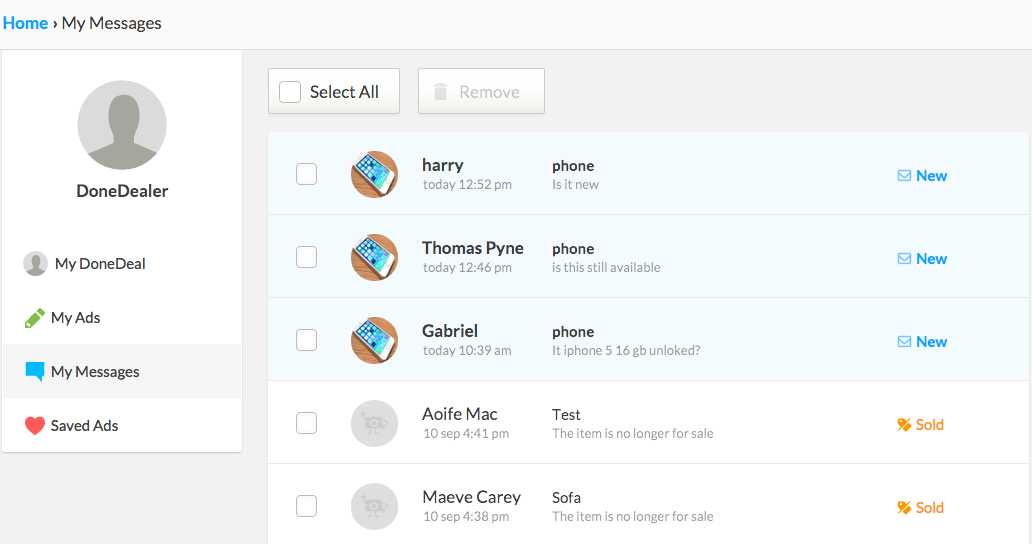Check the box next to harry's message

[x=306, y=174]
